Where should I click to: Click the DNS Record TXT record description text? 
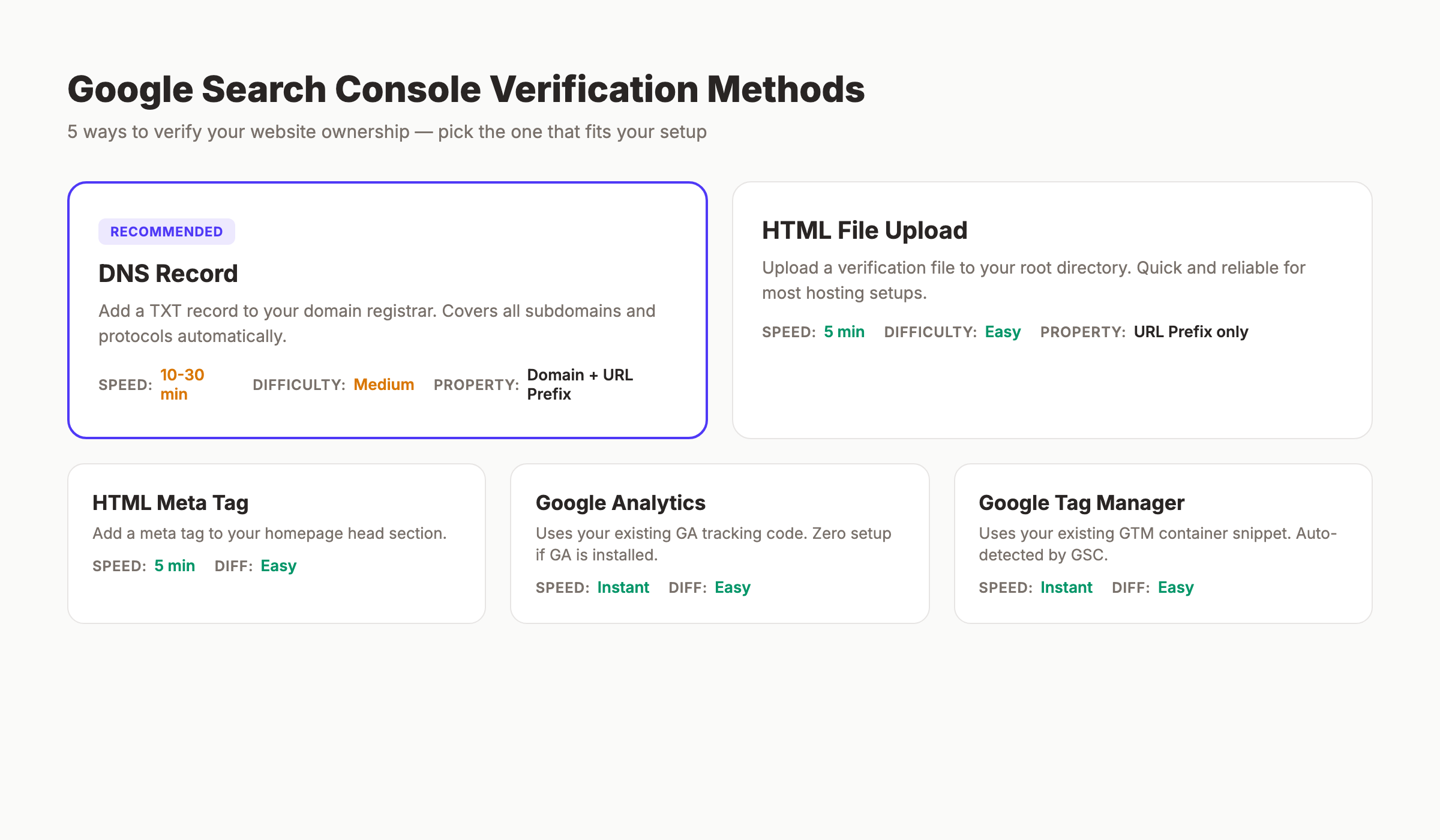tap(377, 323)
